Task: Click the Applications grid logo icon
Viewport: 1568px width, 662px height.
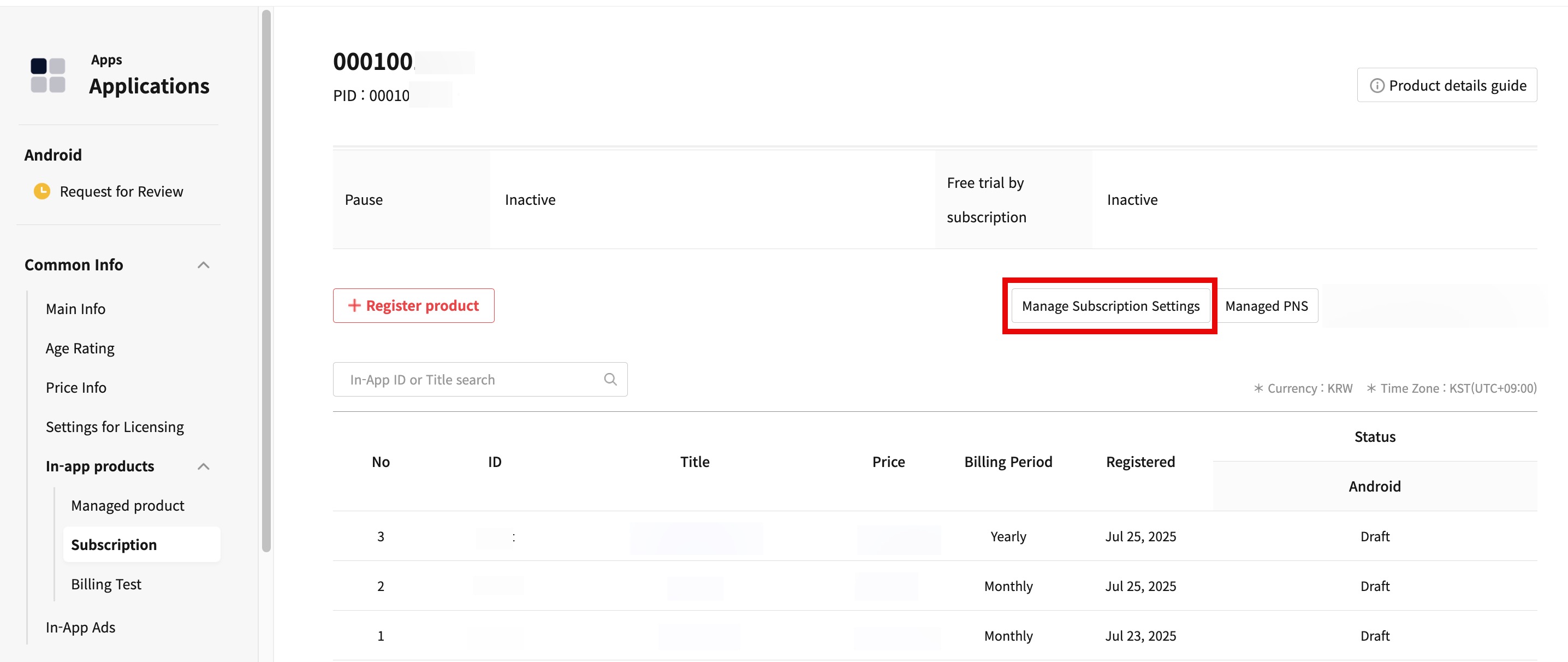Action: [x=48, y=75]
